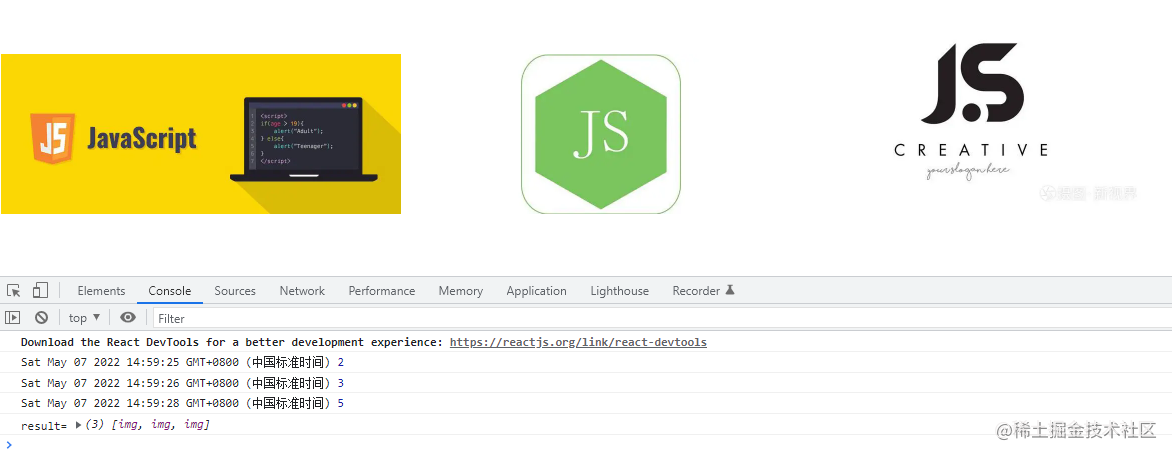Click the console prompt input line
The width and height of the screenshot is (1172, 456).
point(590,445)
